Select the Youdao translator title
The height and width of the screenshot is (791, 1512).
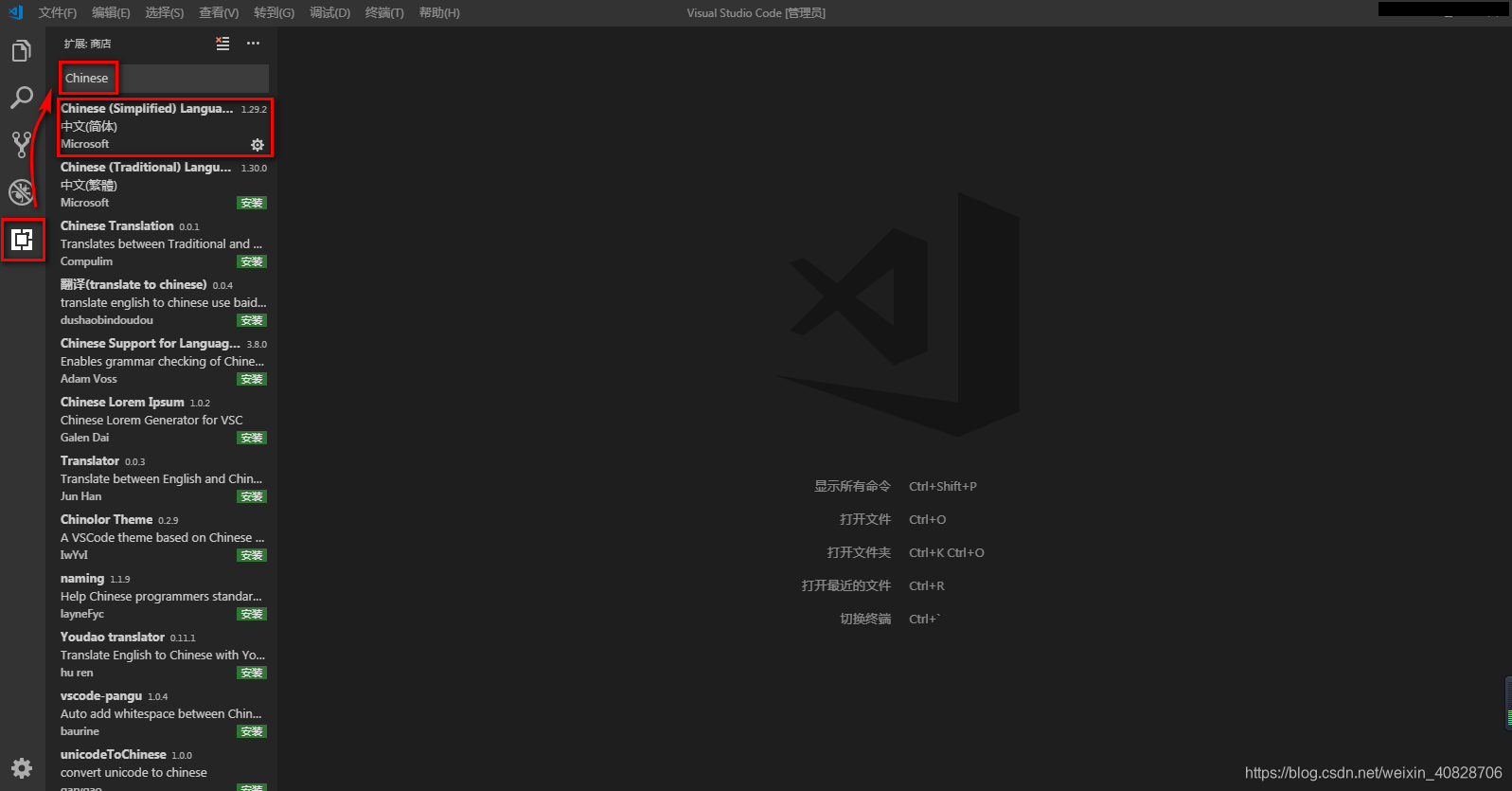(x=113, y=638)
